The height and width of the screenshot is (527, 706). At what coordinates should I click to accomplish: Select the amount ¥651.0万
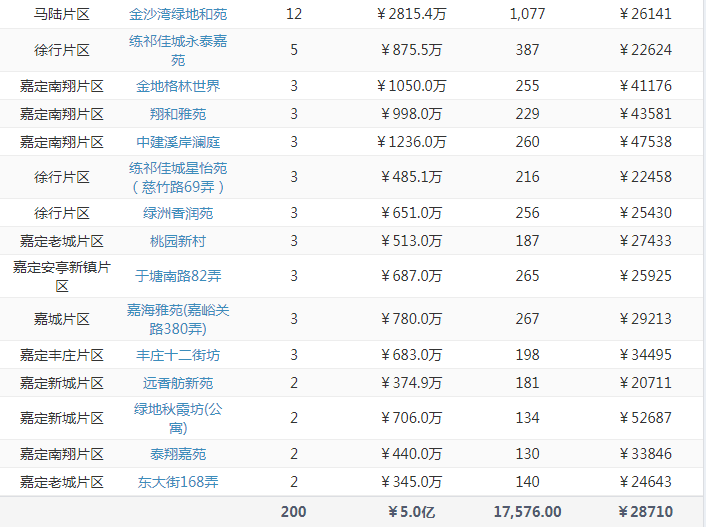tap(412, 213)
